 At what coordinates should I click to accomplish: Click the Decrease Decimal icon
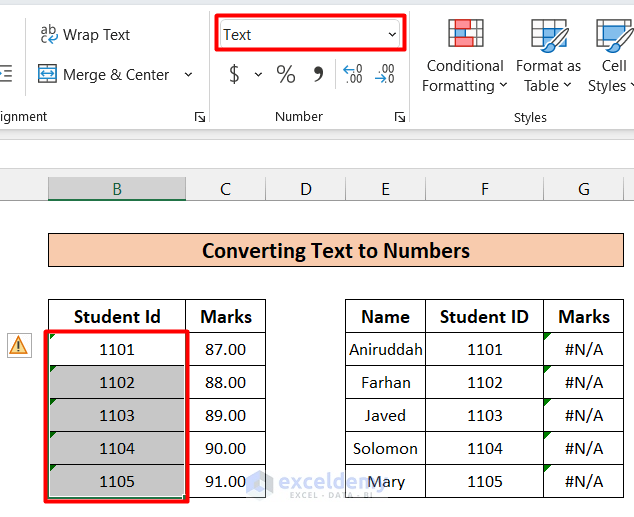pyautogui.click(x=385, y=74)
